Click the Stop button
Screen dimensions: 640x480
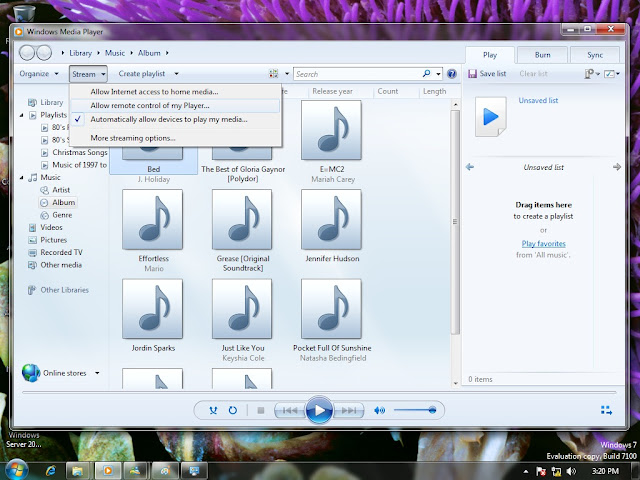(261, 410)
